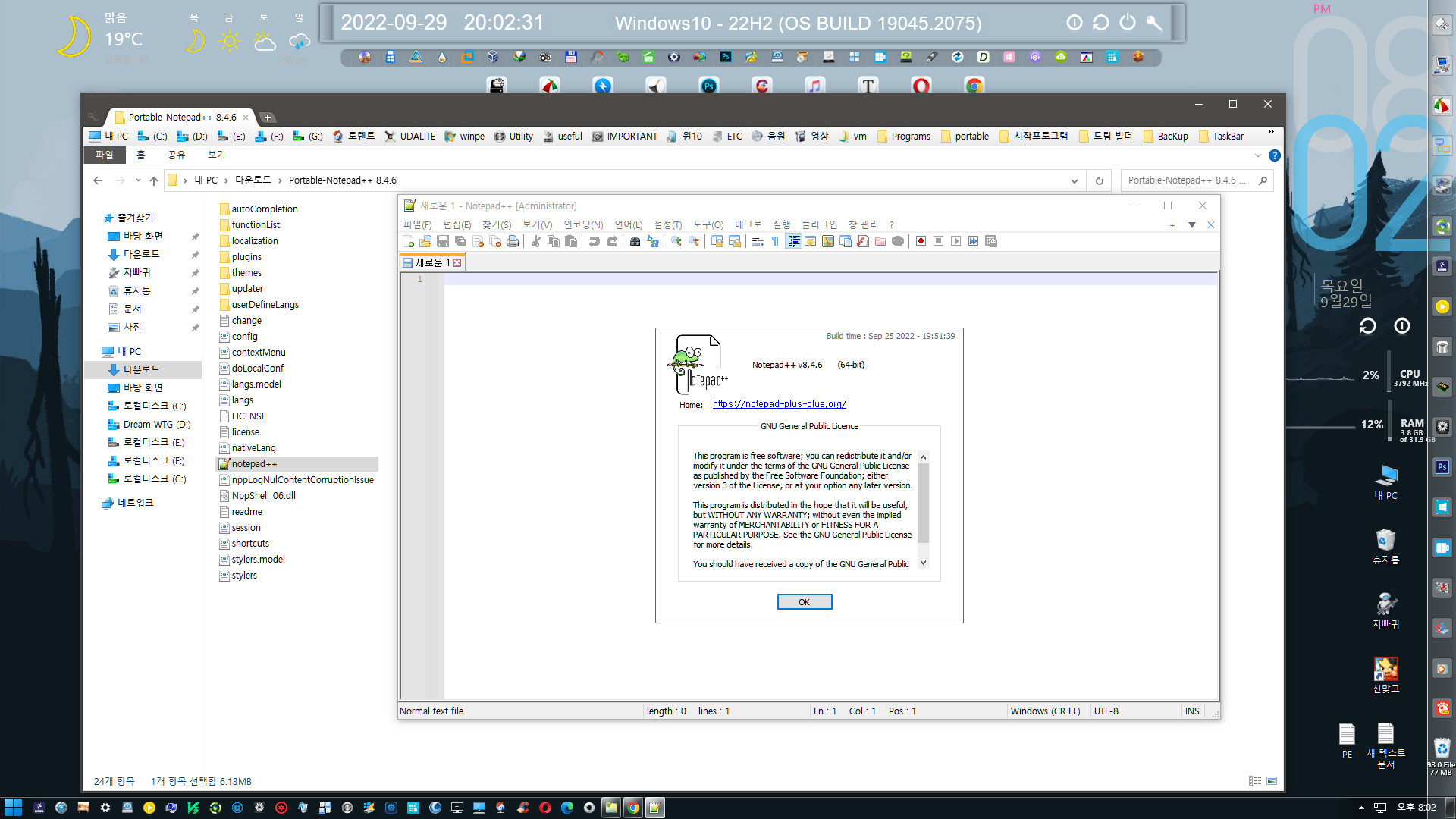Open Folder as Workspace icon in toolbar
This screenshot has width=1456, height=819.
[x=880, y=241]
